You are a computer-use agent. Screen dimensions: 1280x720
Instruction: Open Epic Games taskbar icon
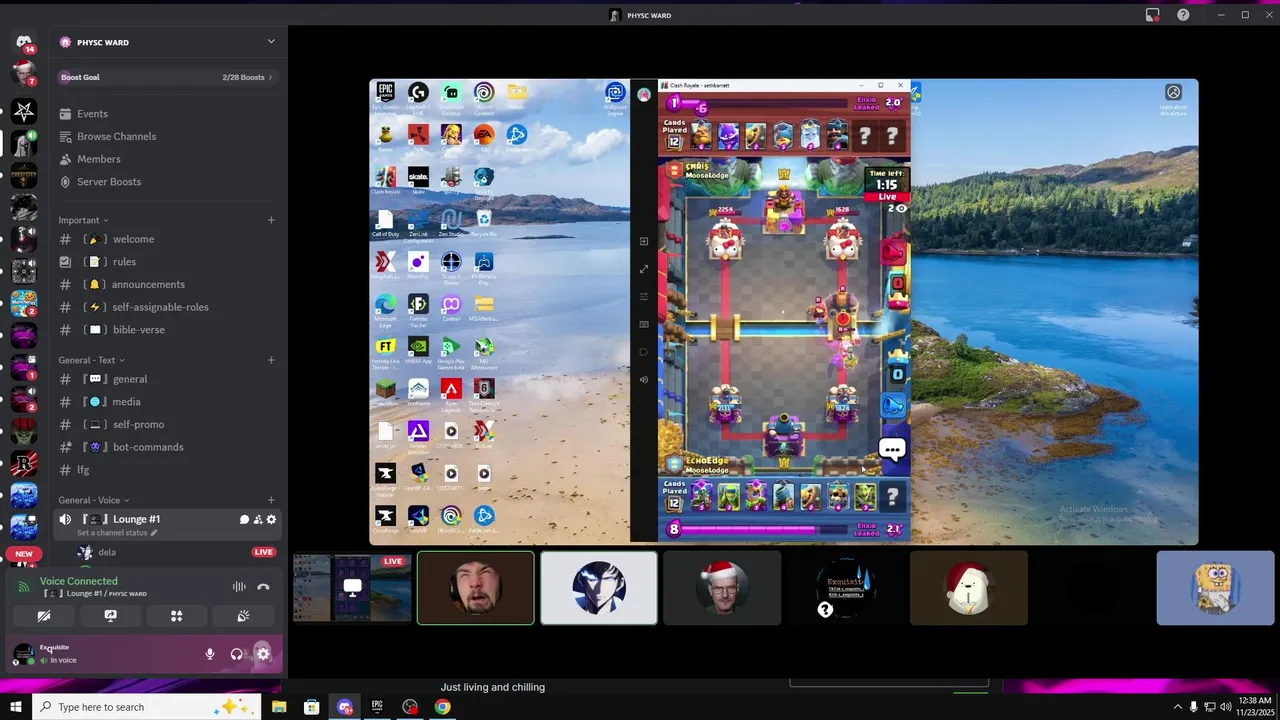coord(377,707)
